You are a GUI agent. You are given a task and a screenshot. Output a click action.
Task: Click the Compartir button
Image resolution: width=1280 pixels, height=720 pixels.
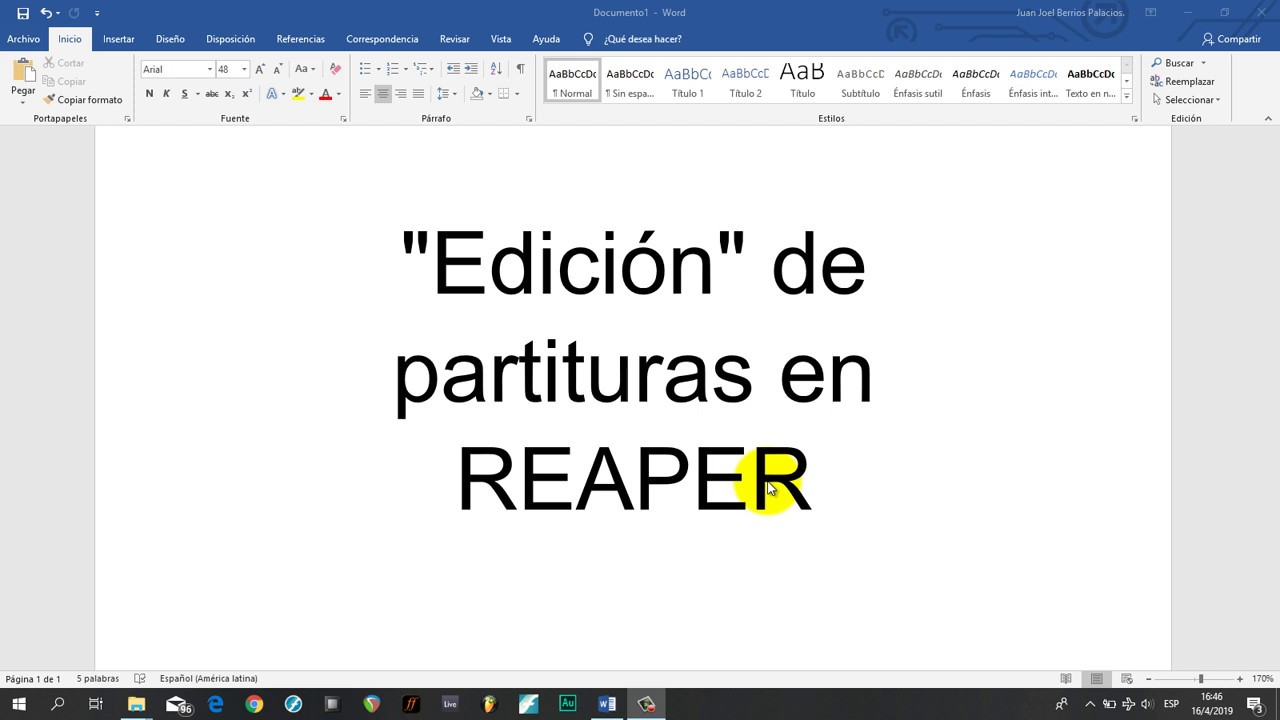pyautogui.click(x=1231, y=39)
